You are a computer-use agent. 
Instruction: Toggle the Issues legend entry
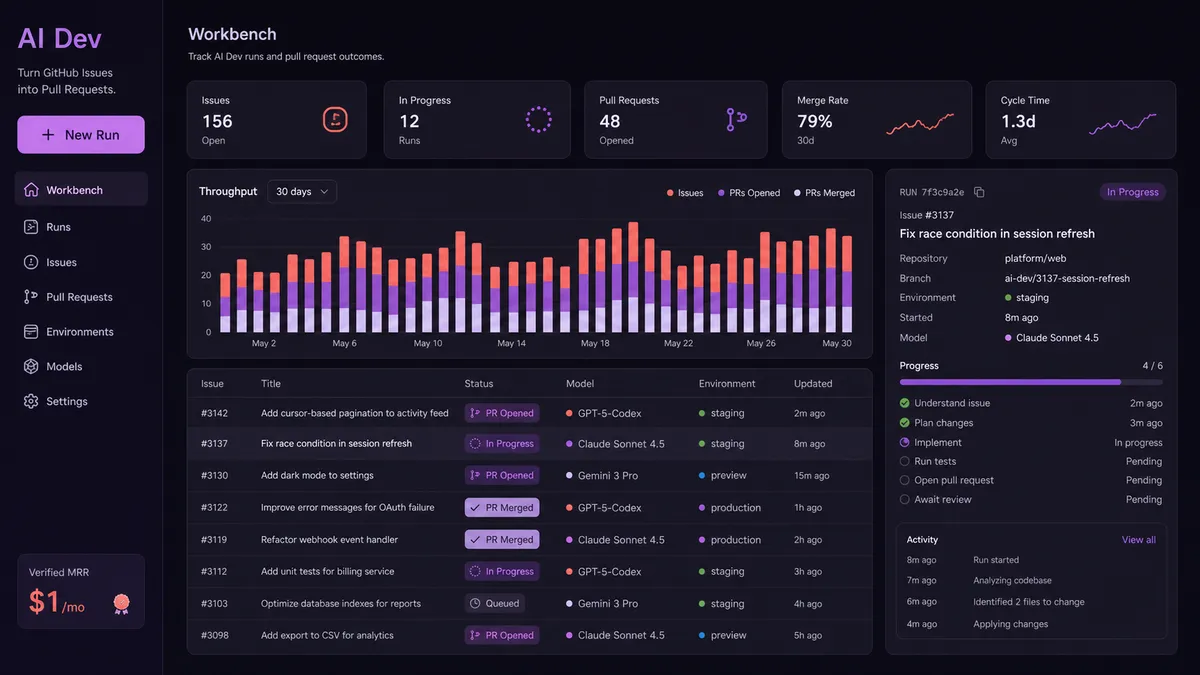coord(685,193)
